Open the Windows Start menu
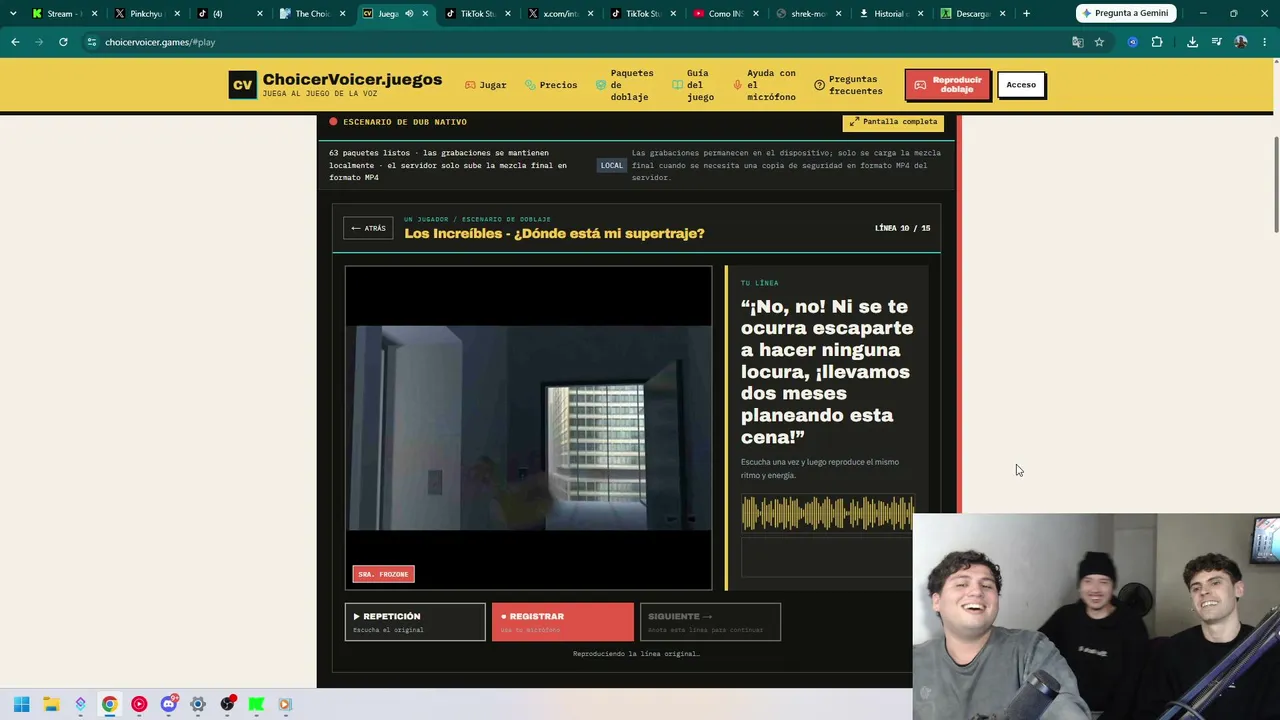Viewport: 1280px width, 720px height. point(21,704)
